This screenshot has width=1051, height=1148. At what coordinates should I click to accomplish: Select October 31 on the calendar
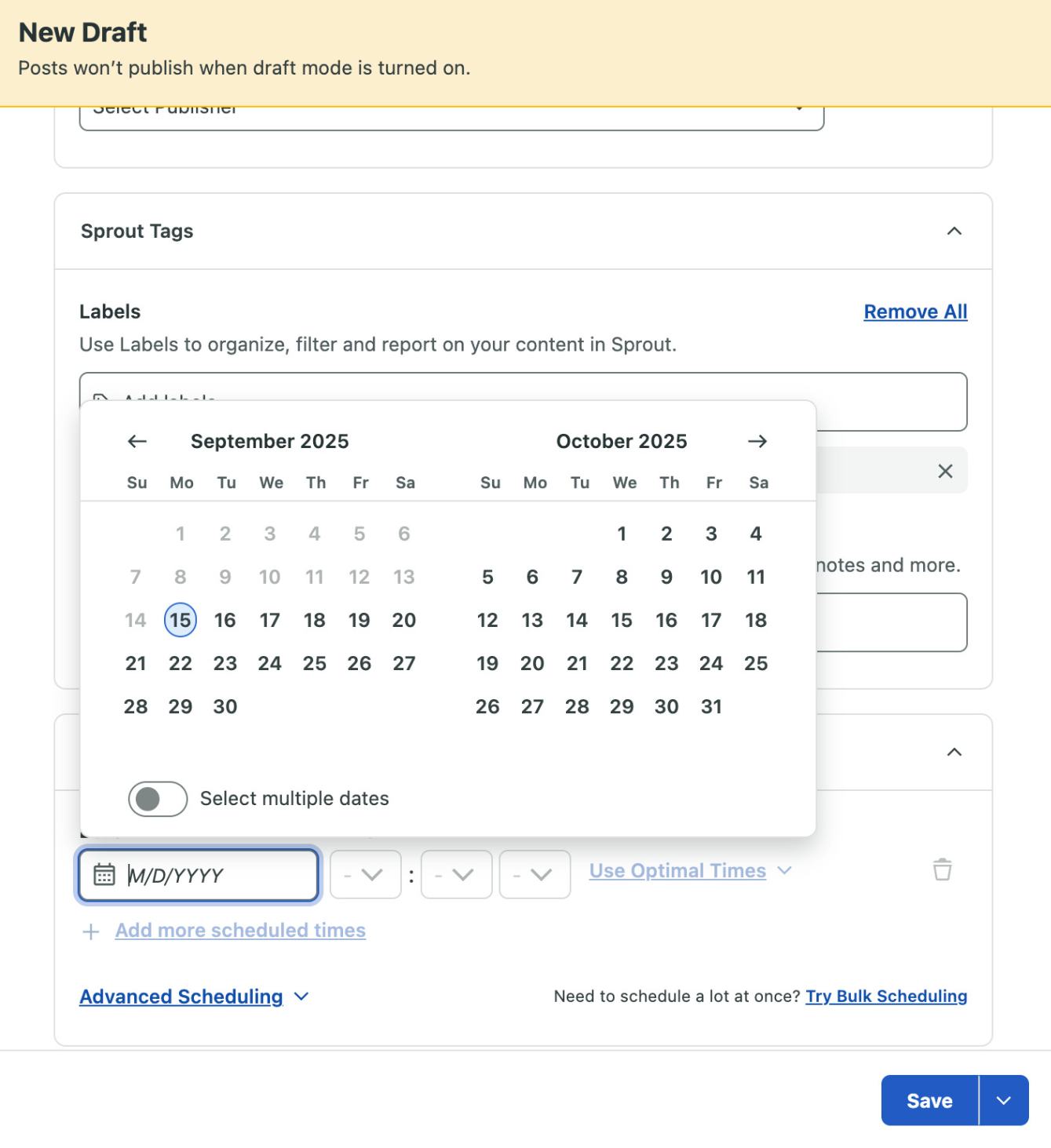[711, 705]
